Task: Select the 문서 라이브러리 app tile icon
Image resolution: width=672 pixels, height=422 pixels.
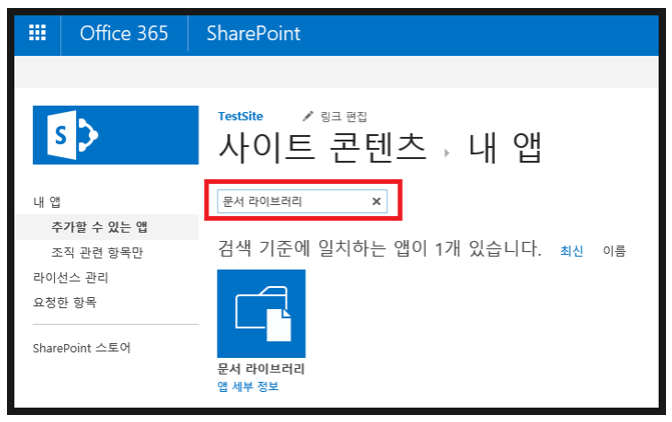Action: coord(261,313)
